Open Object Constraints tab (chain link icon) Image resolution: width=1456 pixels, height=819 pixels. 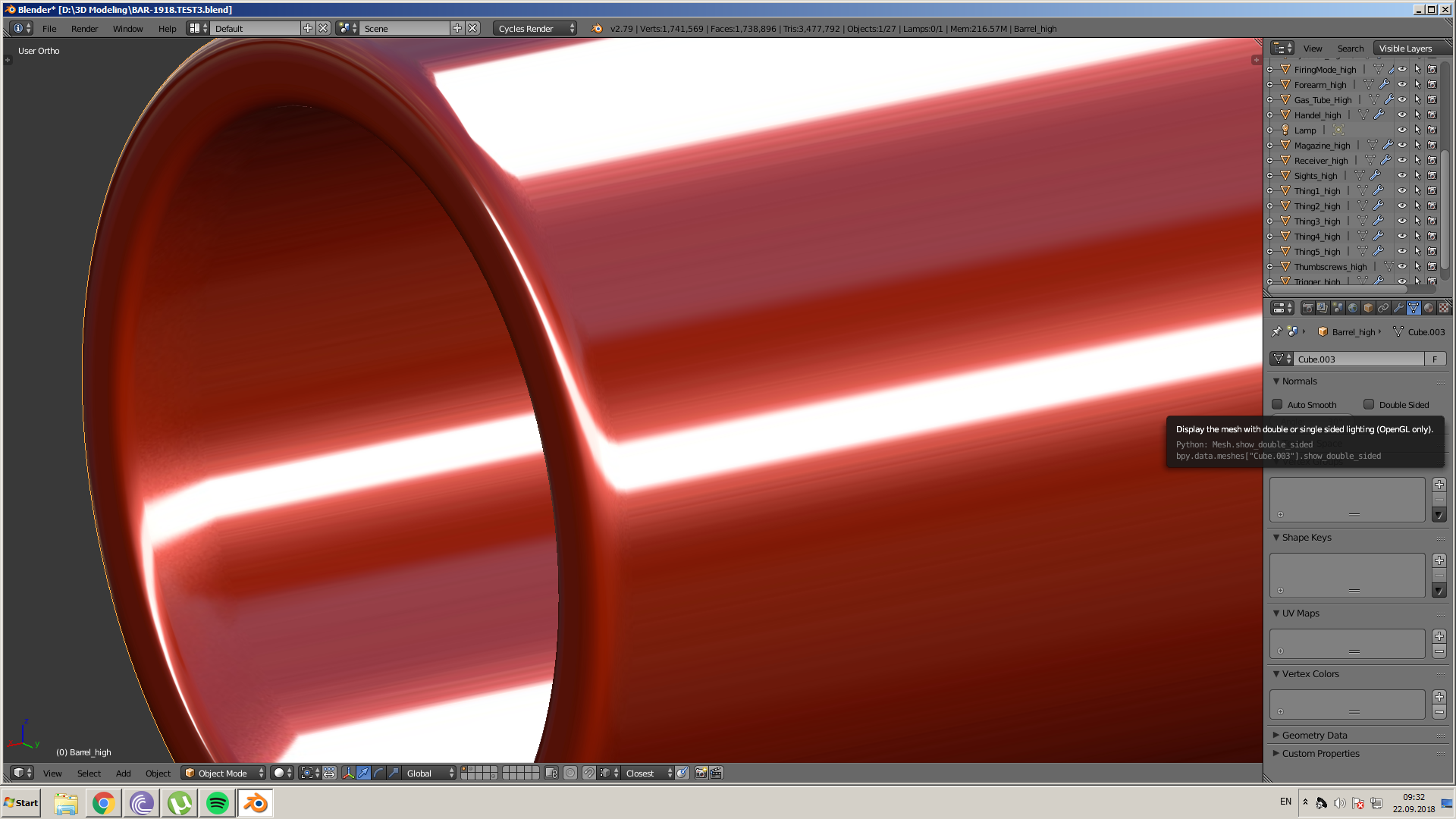click(x=1383, y=308)
